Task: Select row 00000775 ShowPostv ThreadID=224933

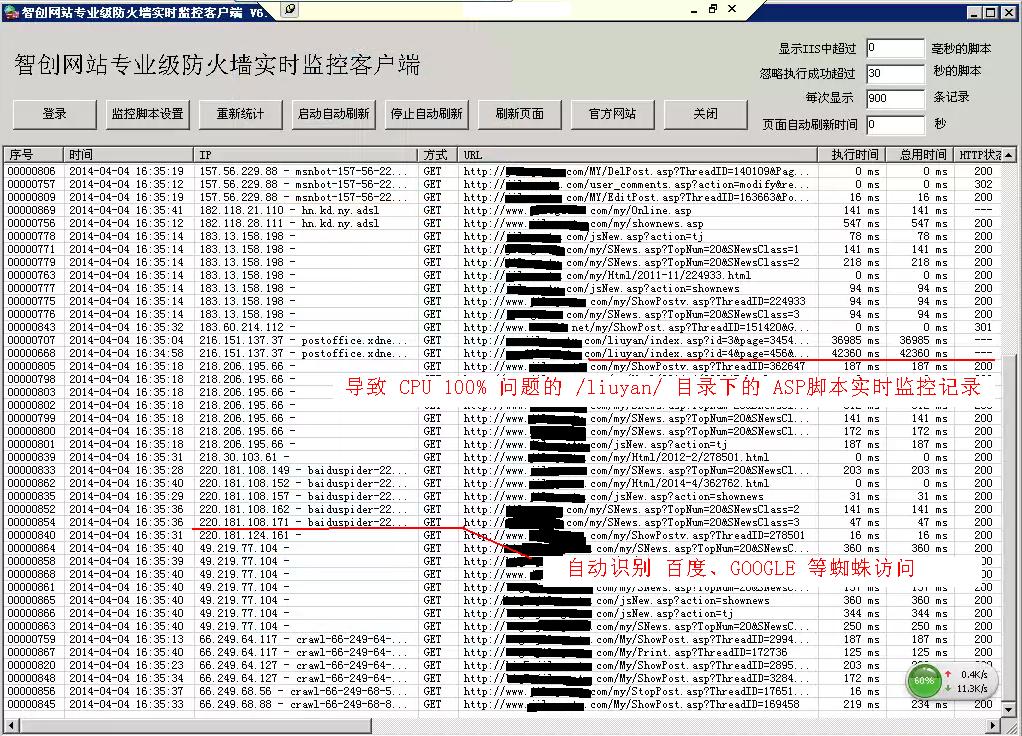Action: [502, 301]
